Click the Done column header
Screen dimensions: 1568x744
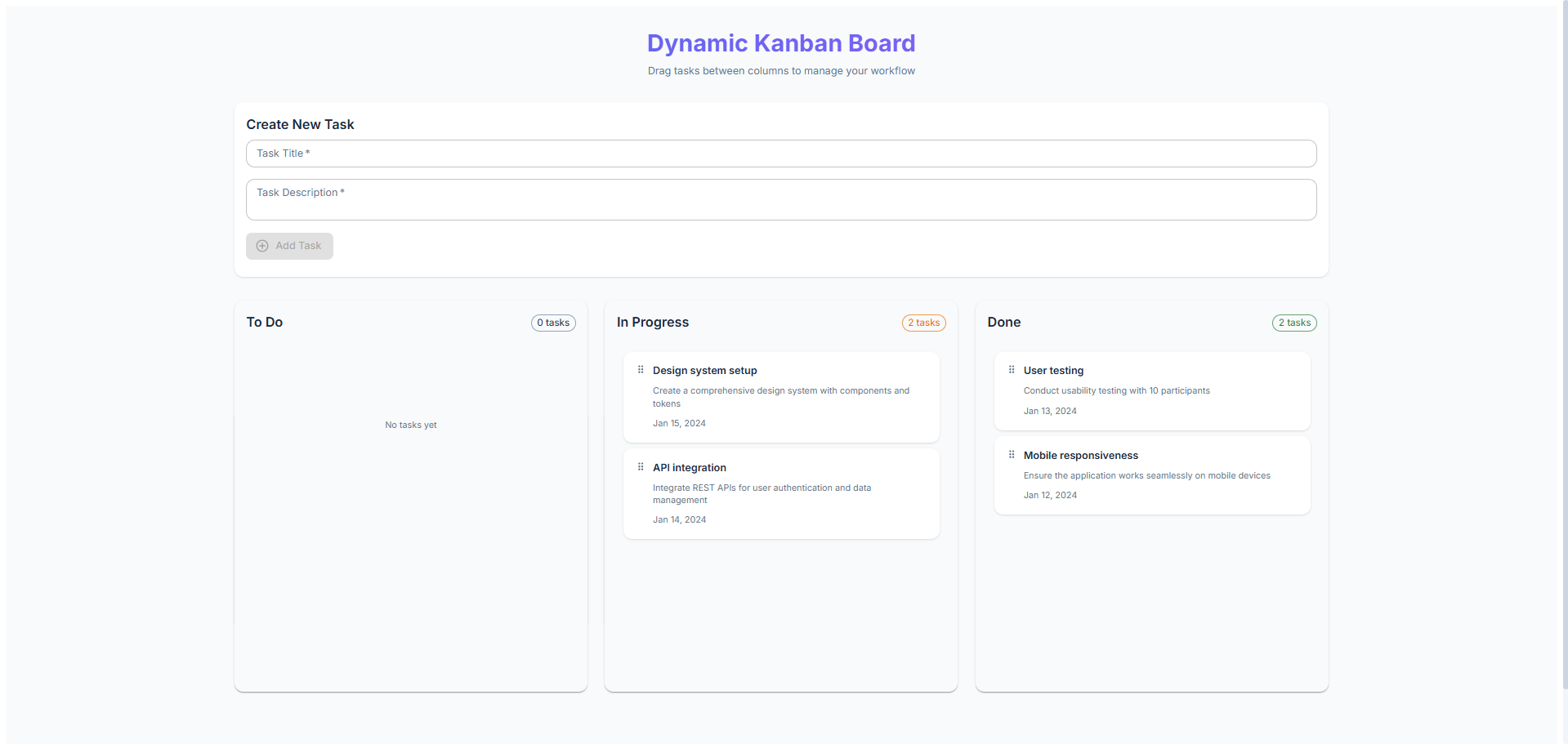point(1003,322)
